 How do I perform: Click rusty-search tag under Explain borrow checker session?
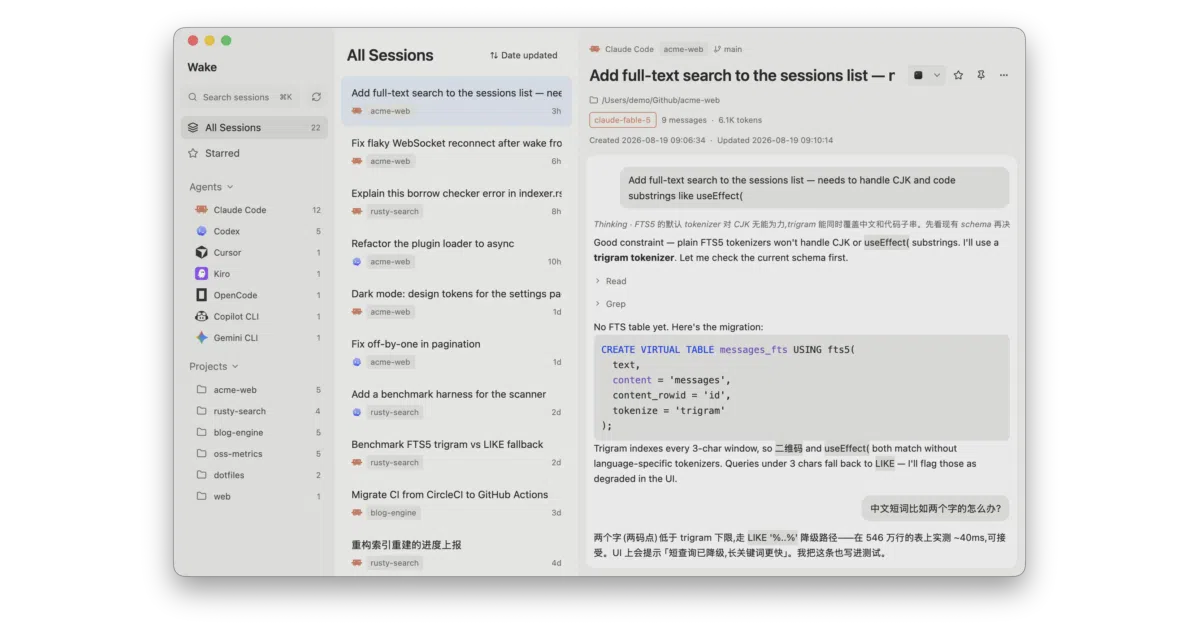point(395,212)
